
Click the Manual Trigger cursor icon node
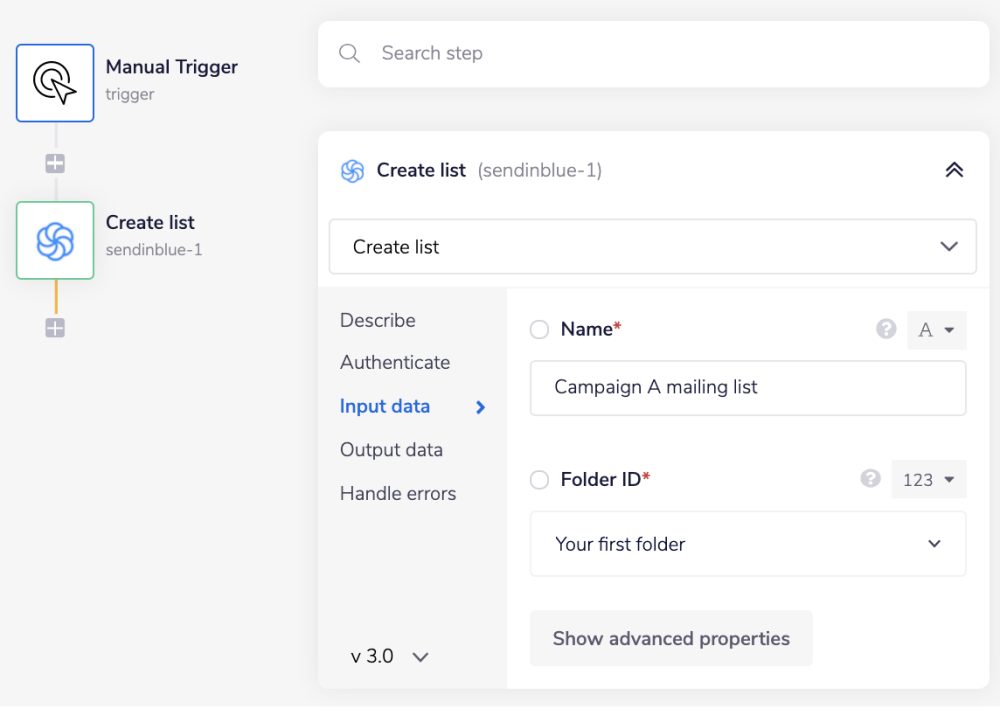point(55,83)
